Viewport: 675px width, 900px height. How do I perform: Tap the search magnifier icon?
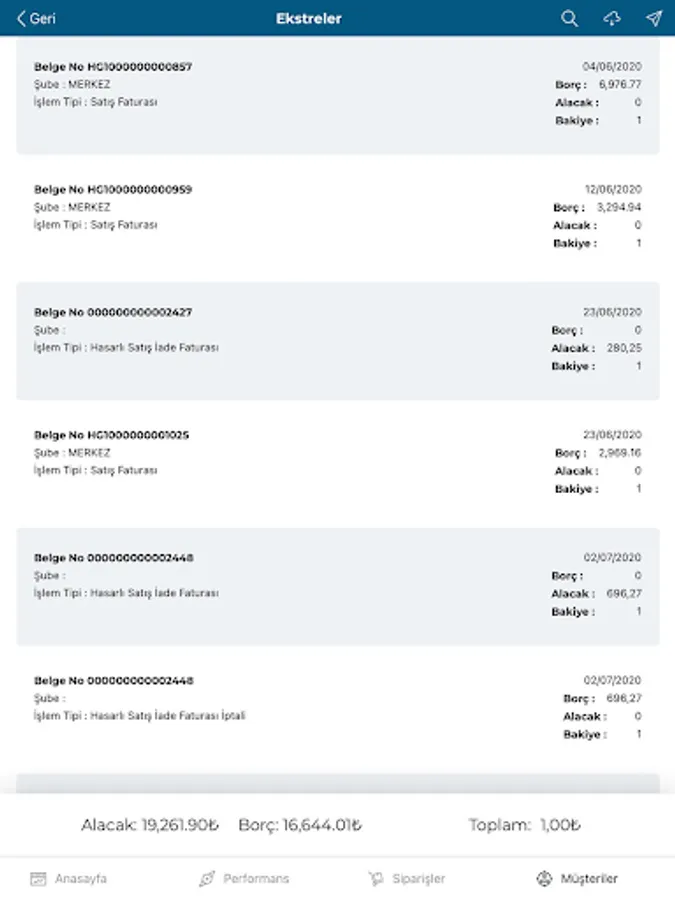pyautogui.click(x=570, y=19)
